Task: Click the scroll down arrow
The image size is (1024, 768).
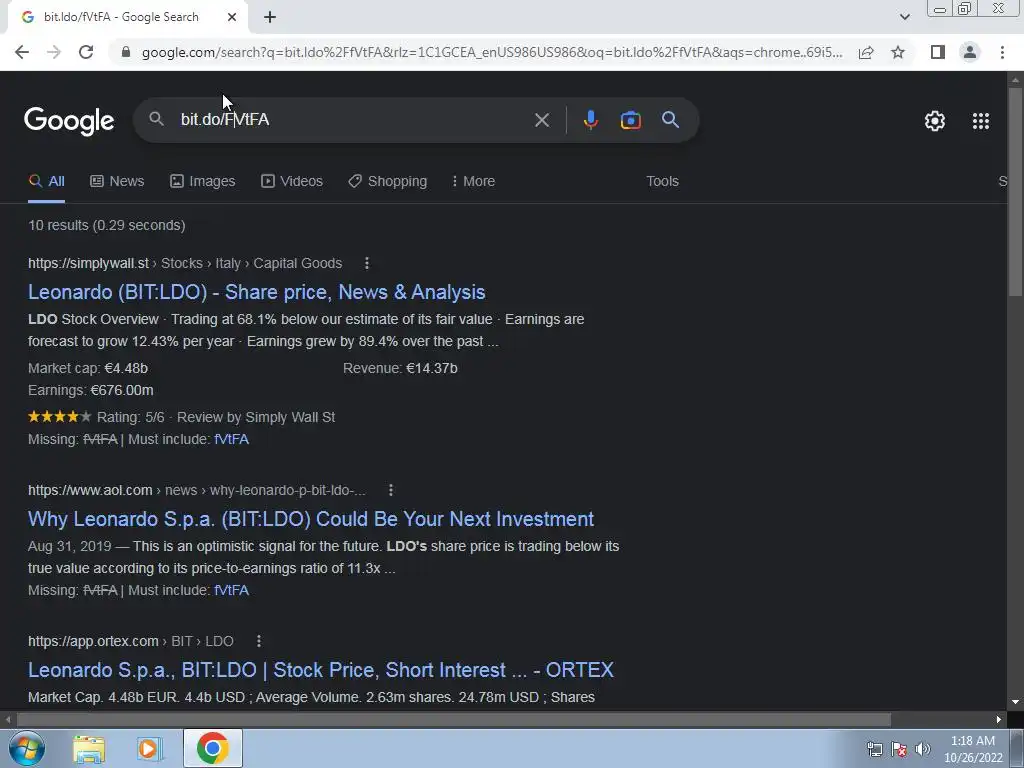Action: point(1015,702)
